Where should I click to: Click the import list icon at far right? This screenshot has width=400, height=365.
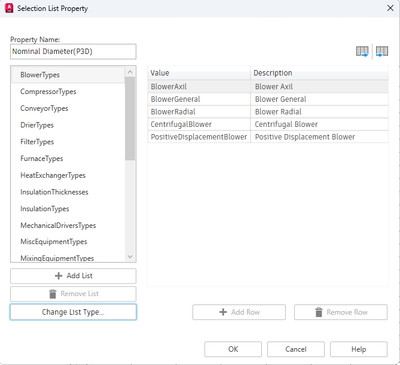tap(382, 51)
